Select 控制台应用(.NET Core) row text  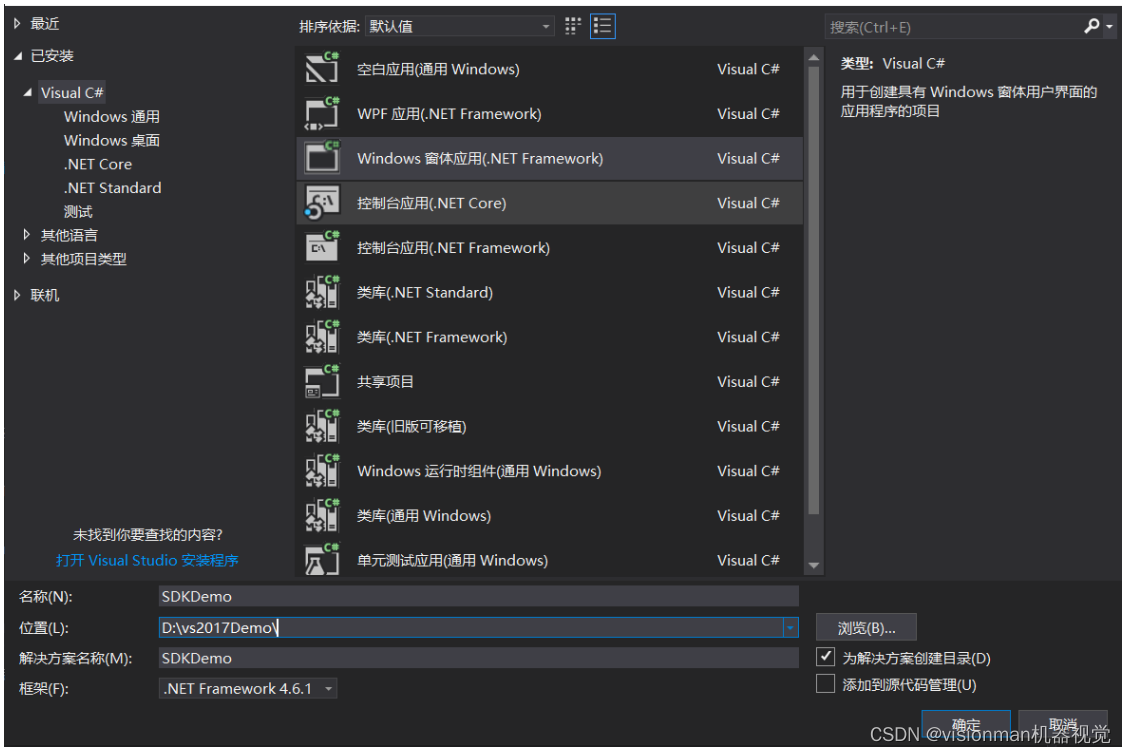[x=431, y=203]
